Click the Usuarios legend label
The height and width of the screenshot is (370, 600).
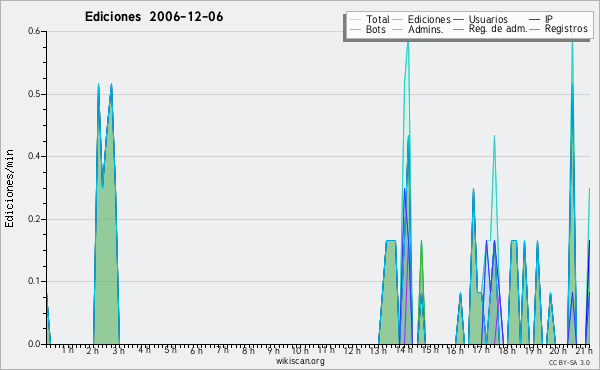(488, 19)
